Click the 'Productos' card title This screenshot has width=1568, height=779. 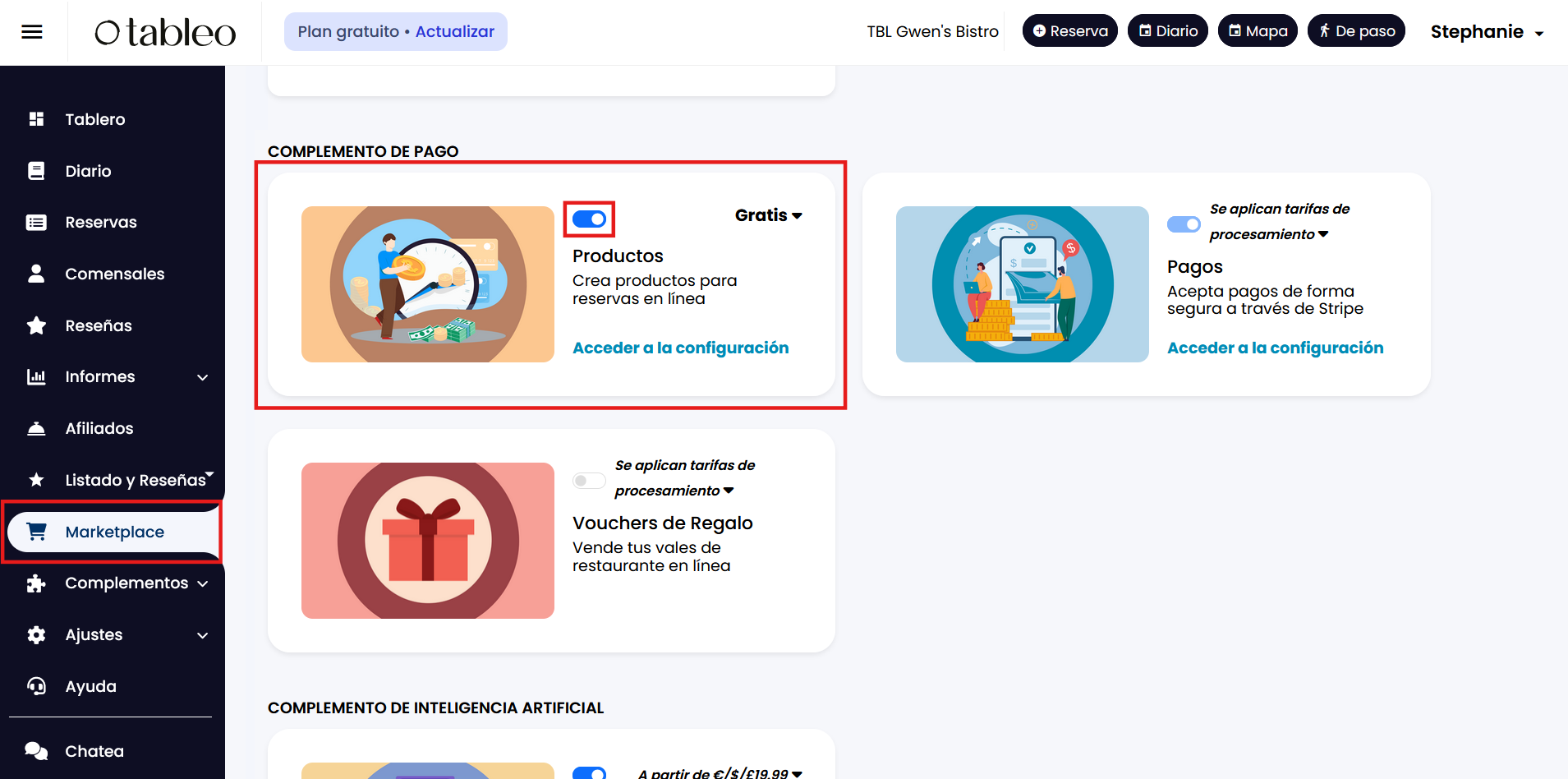618,256
